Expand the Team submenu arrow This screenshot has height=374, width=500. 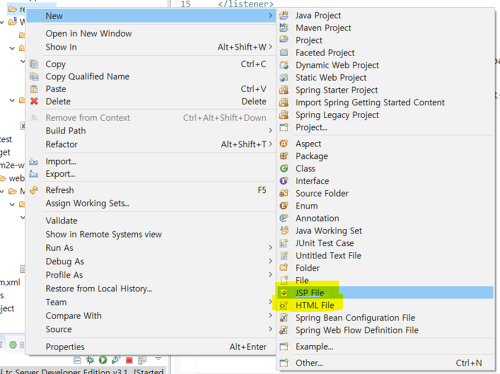[x=270, y=302]
